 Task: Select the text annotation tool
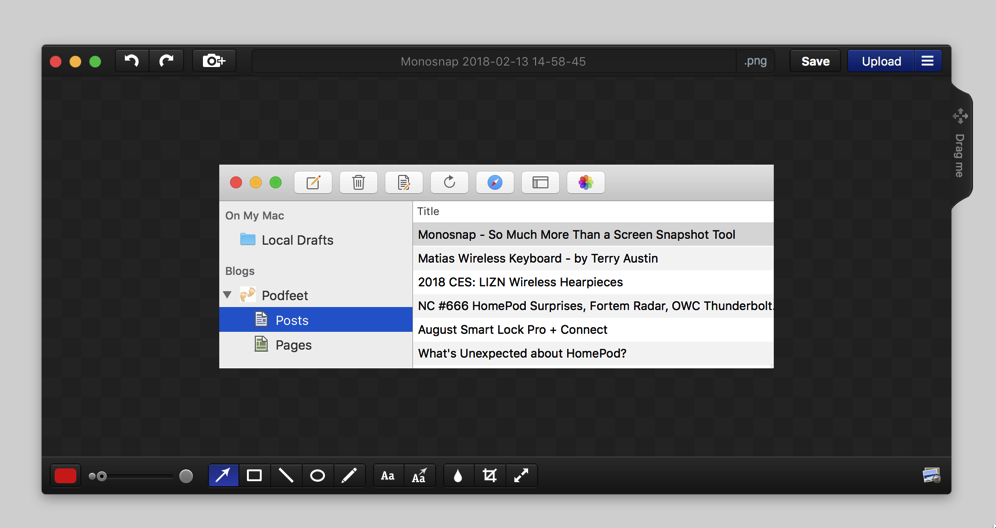coord(387,476)
